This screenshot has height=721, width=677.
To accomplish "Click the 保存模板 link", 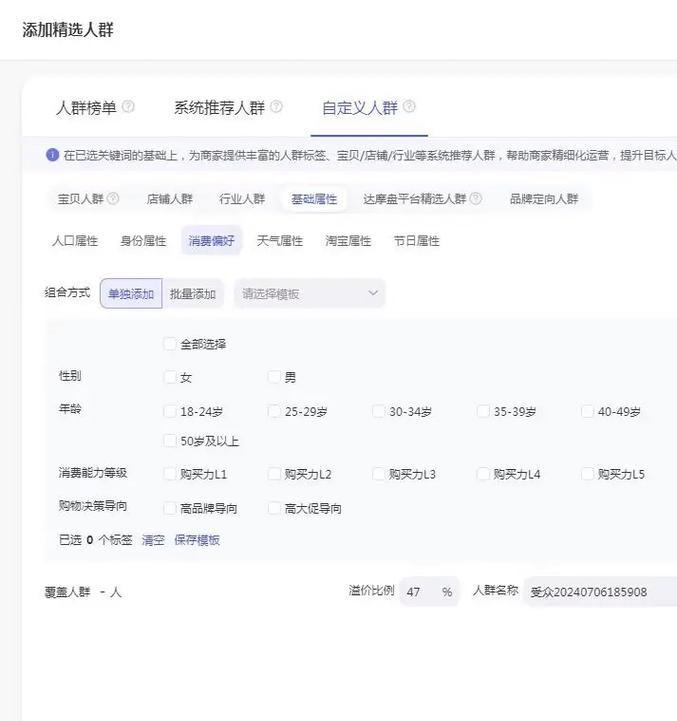I will [197, 540].
